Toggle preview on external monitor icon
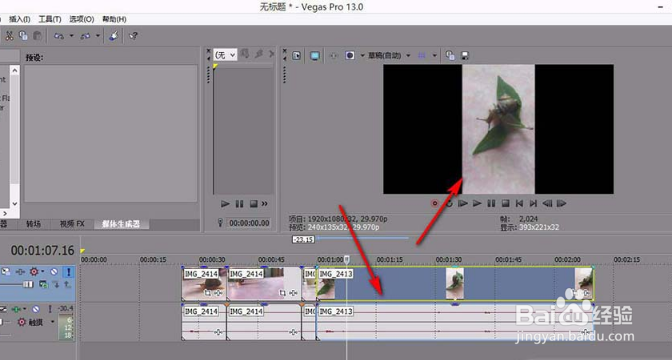The width and height of the screenshot is (672, 360). pos(315,55)
